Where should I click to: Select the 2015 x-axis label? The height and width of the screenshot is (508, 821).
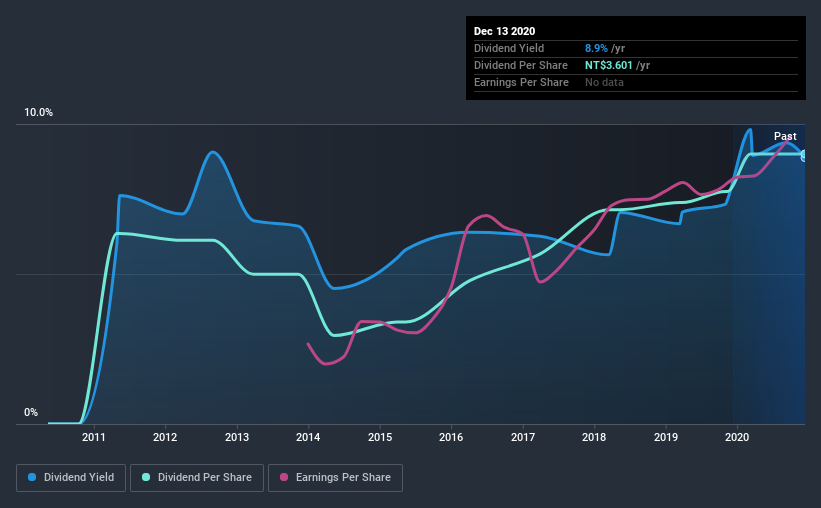coord(380,437)
